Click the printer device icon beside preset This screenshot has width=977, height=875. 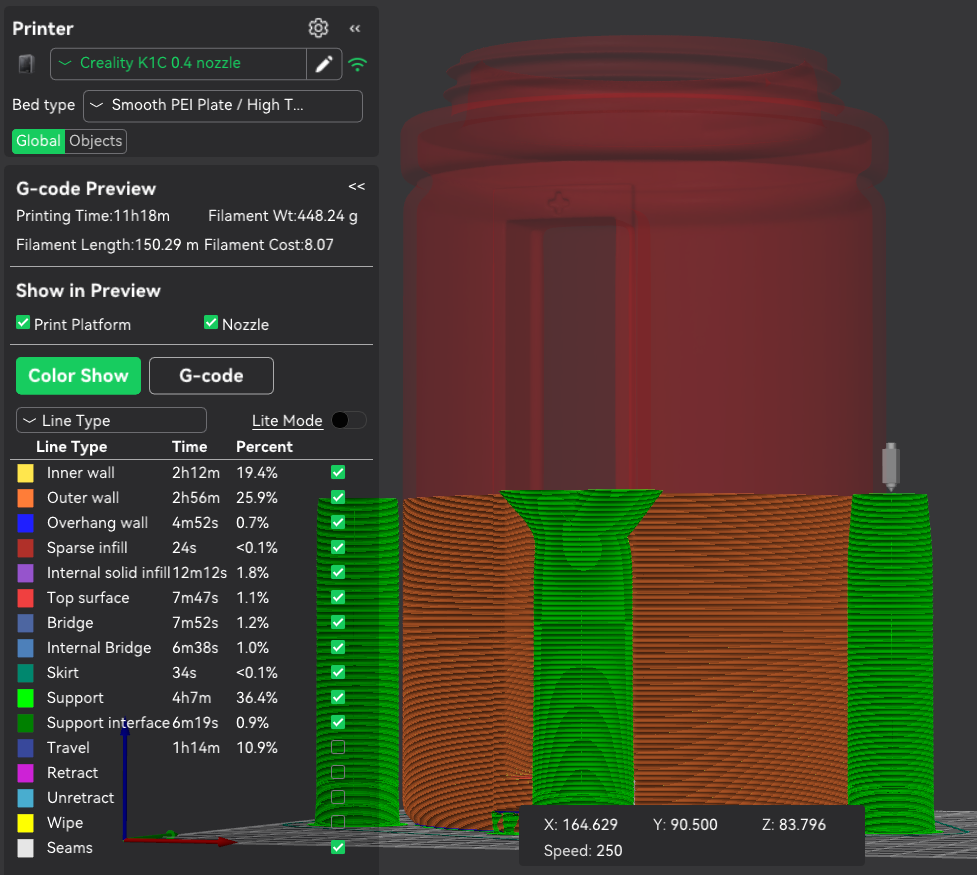27,64
